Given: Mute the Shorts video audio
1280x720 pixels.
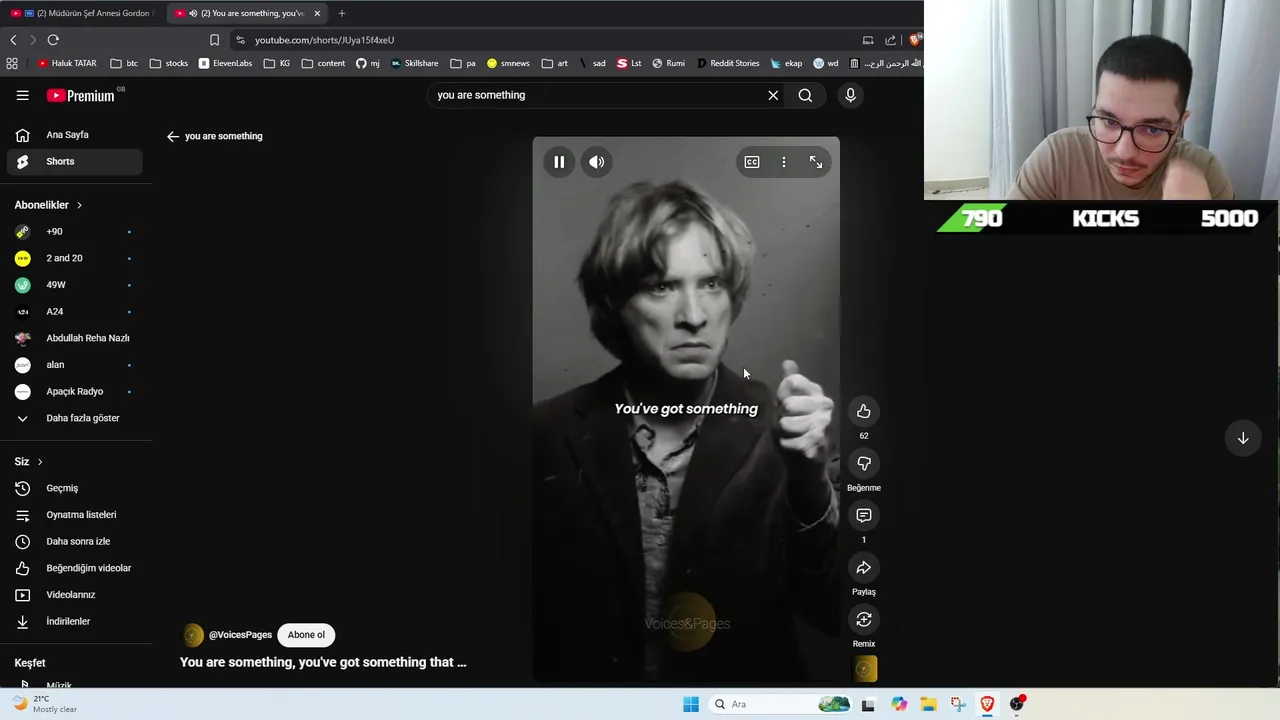Looking at the screenshot, I should [596, 162].
